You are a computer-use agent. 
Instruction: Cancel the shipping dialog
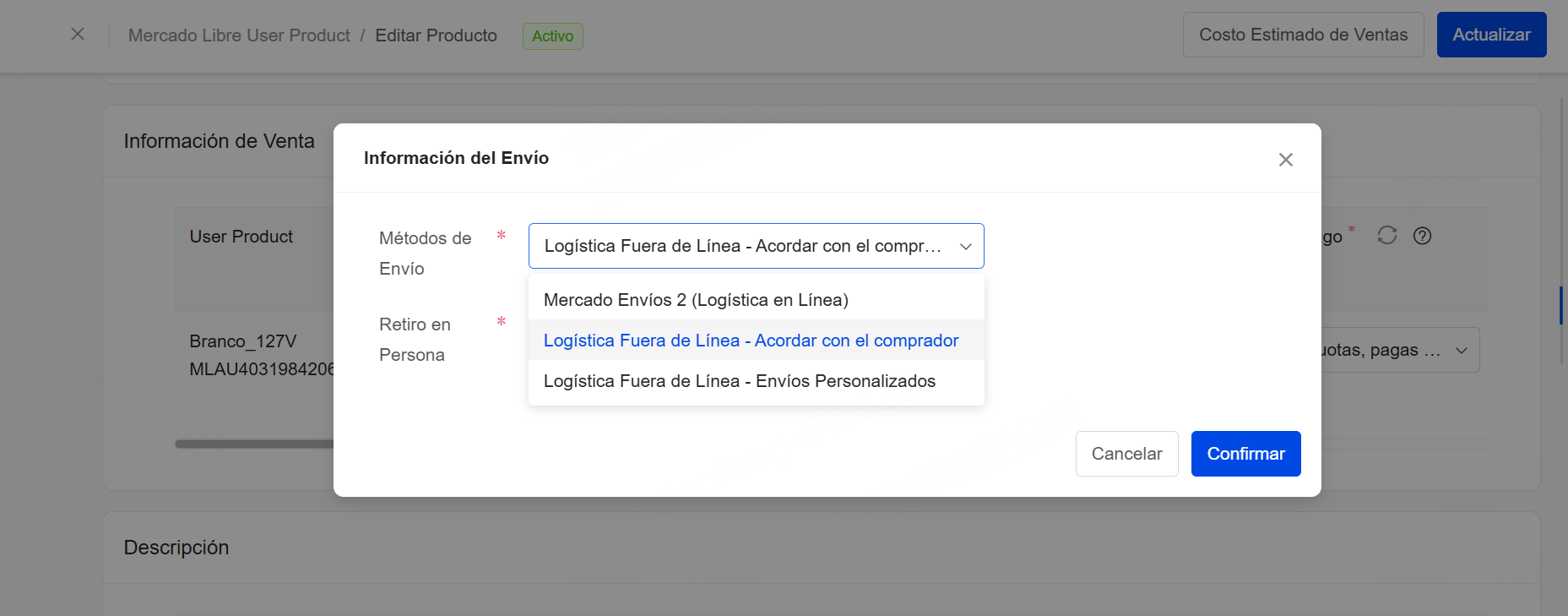1126,454
